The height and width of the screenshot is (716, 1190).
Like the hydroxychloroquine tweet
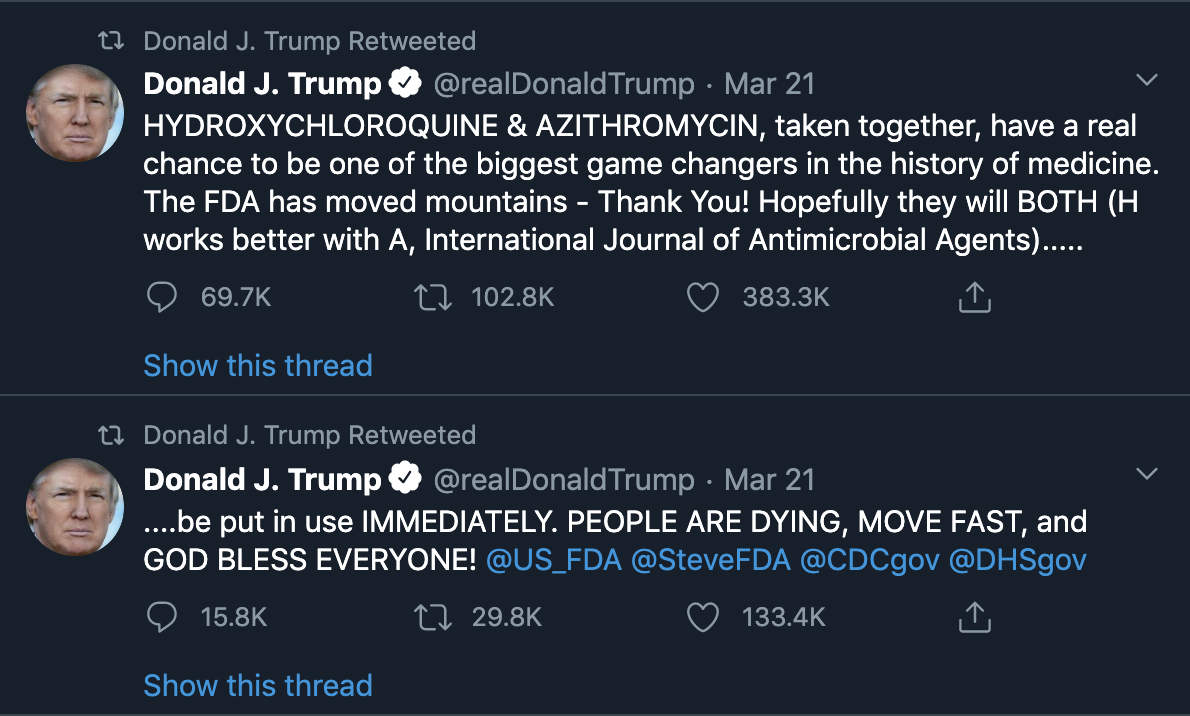pos(704,297)
